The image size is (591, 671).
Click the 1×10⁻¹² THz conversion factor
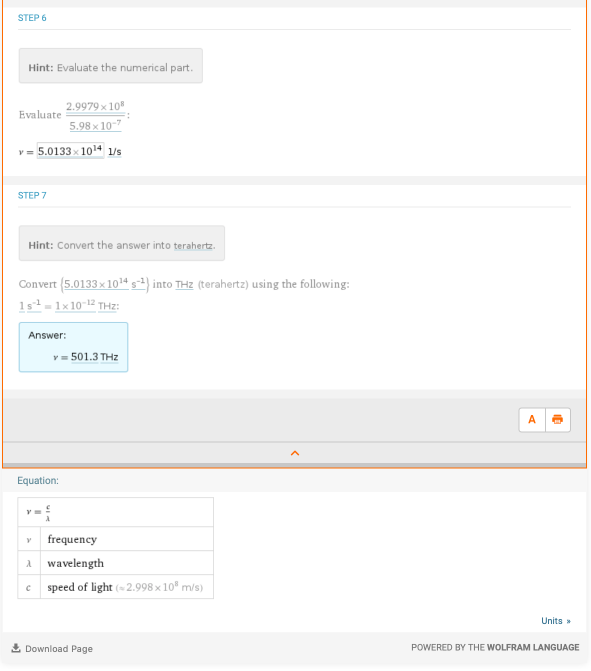click(x=86, y=306)
